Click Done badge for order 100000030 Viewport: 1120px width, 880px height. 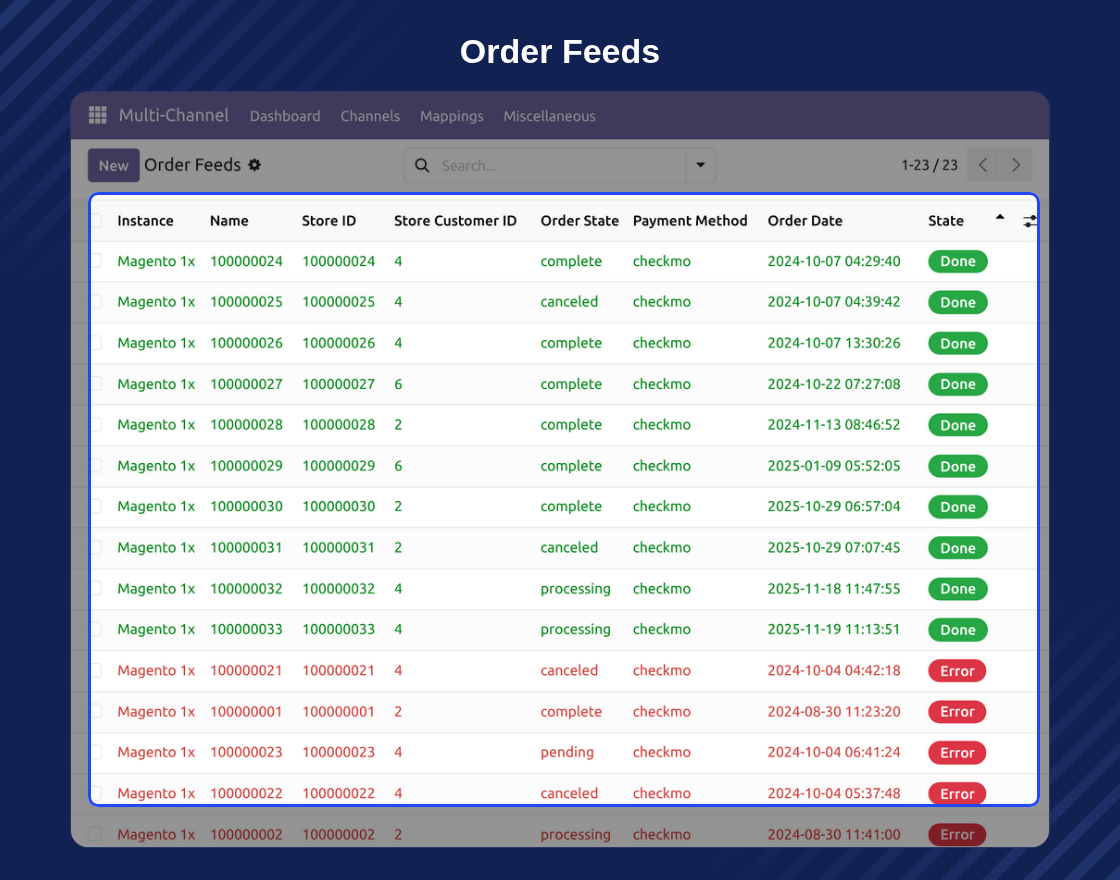tap(958, 507)
